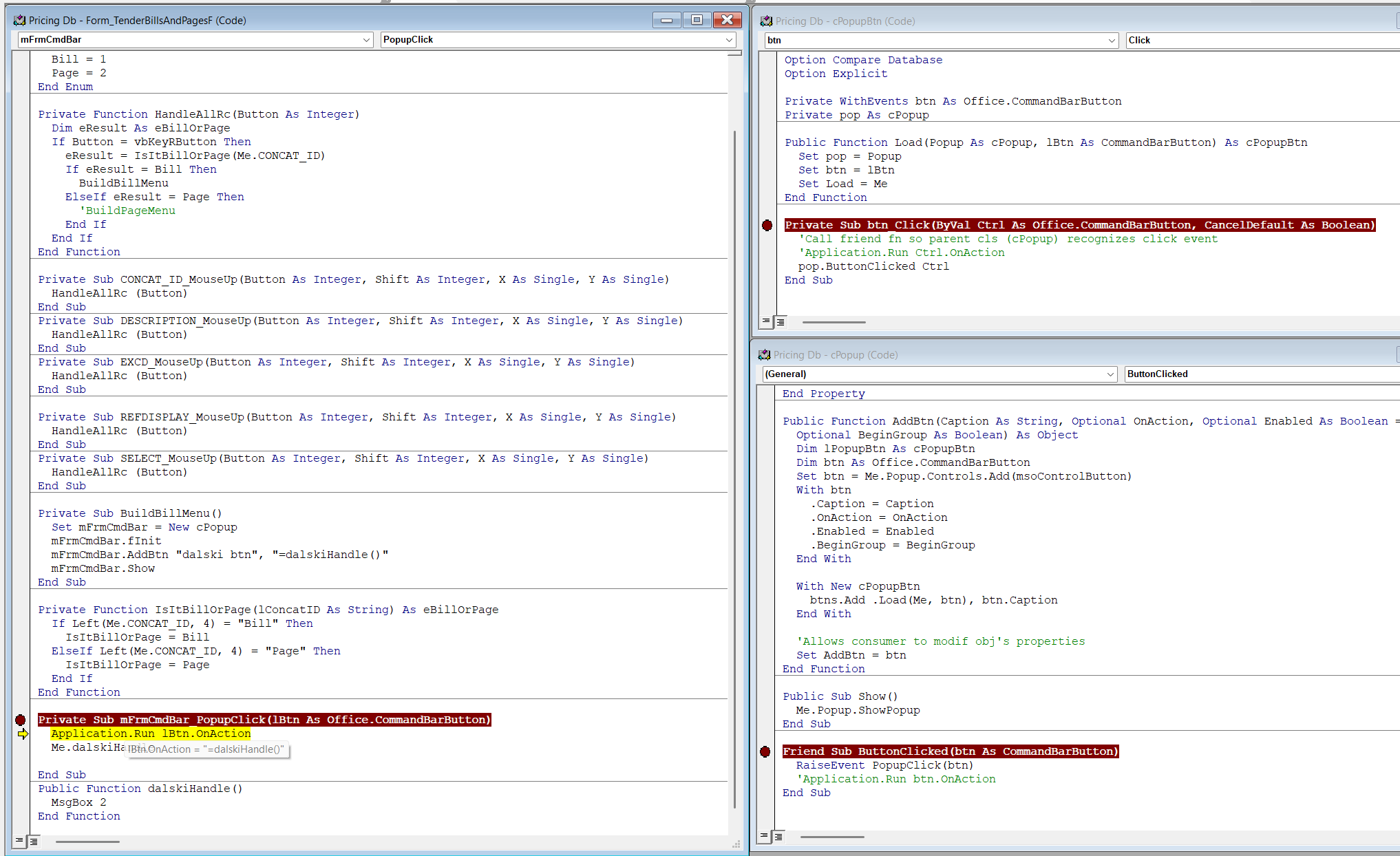This screenshot has height=856, width=1400.
Task: Click the yellow execution pointer arrow
Action: click(23, 734)
